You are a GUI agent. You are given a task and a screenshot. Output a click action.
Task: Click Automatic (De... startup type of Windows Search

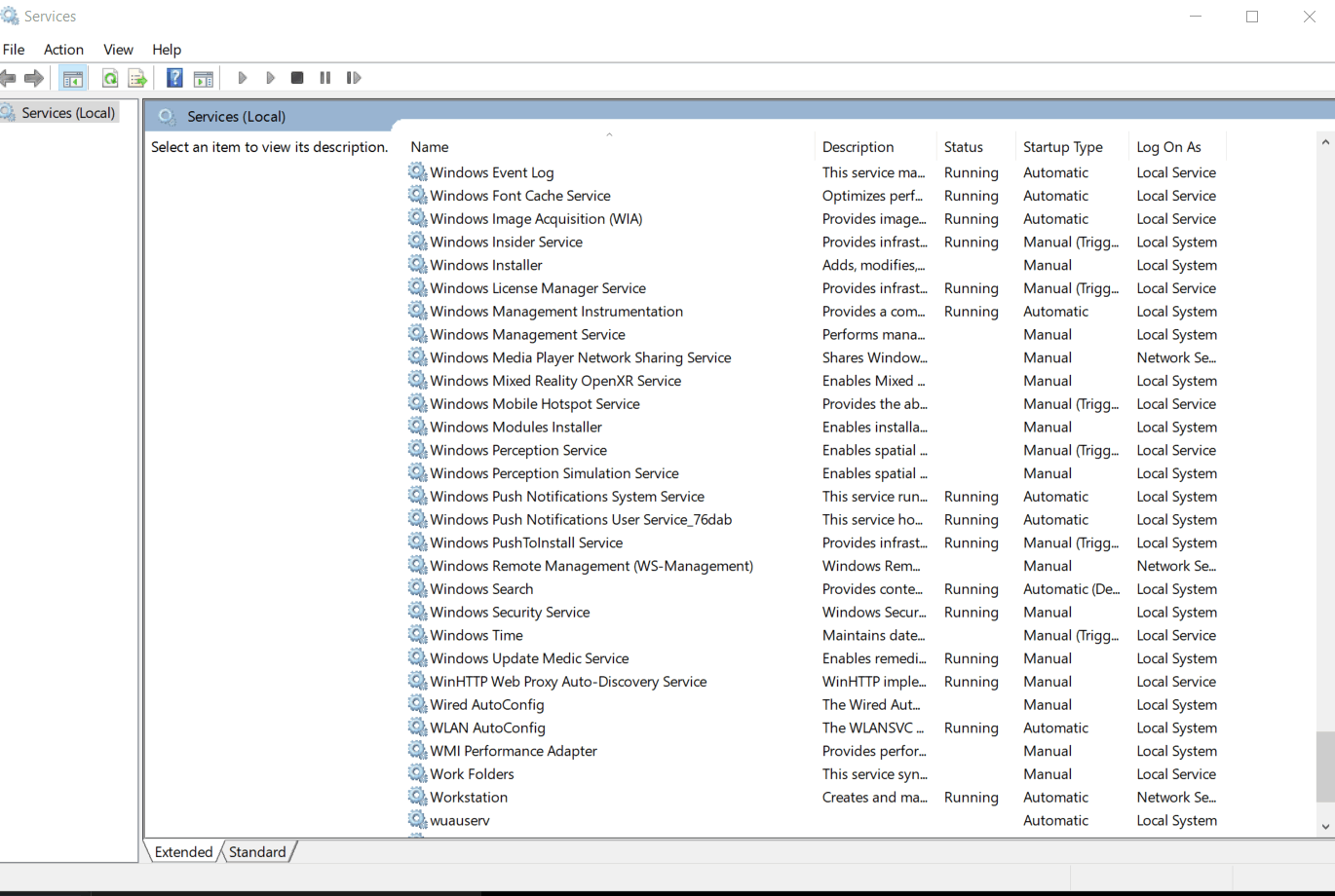pyautogui.click(x=1071, y=589)
